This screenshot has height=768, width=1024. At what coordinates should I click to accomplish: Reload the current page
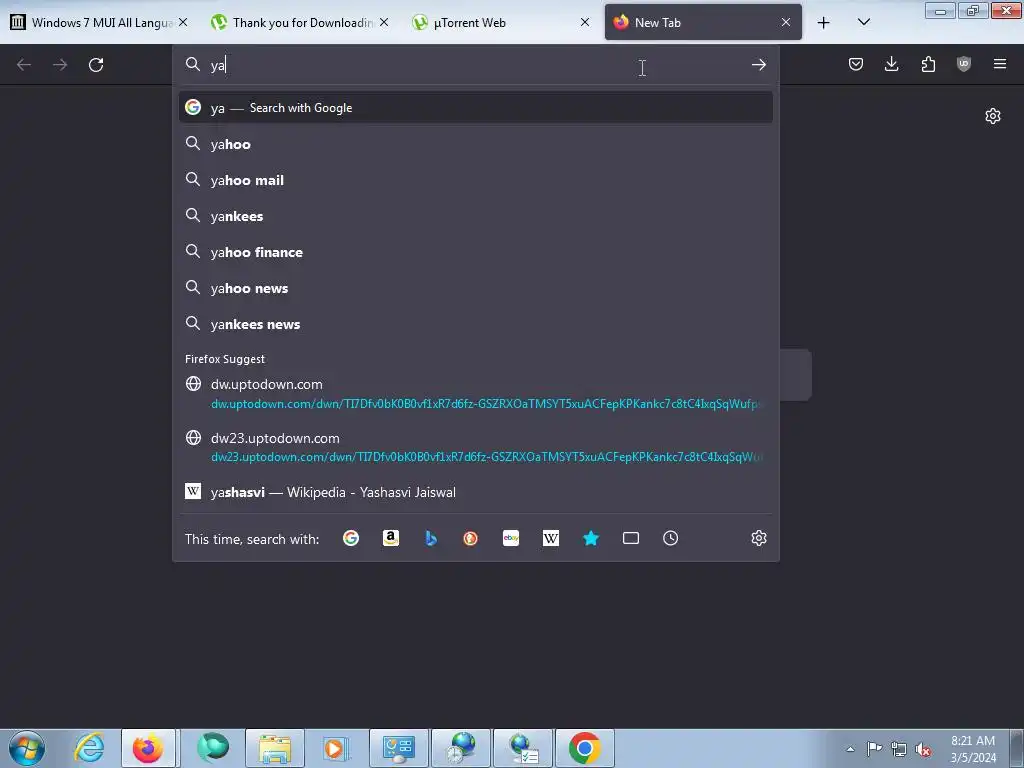pyautogui.click(x=96, y=65)
